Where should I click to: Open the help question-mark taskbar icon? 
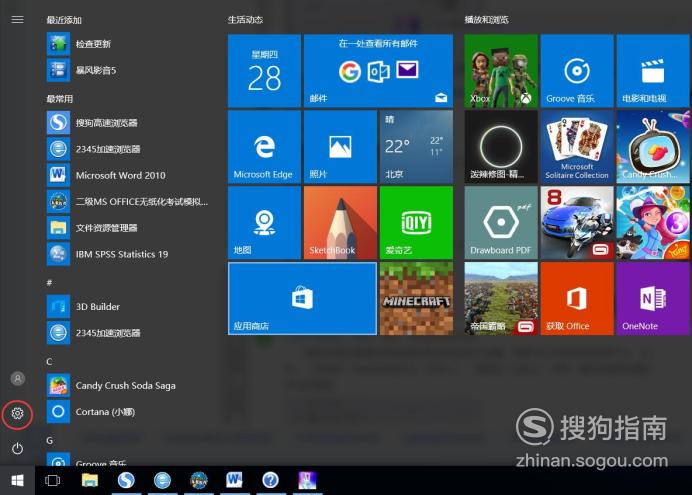coord(271,480)
